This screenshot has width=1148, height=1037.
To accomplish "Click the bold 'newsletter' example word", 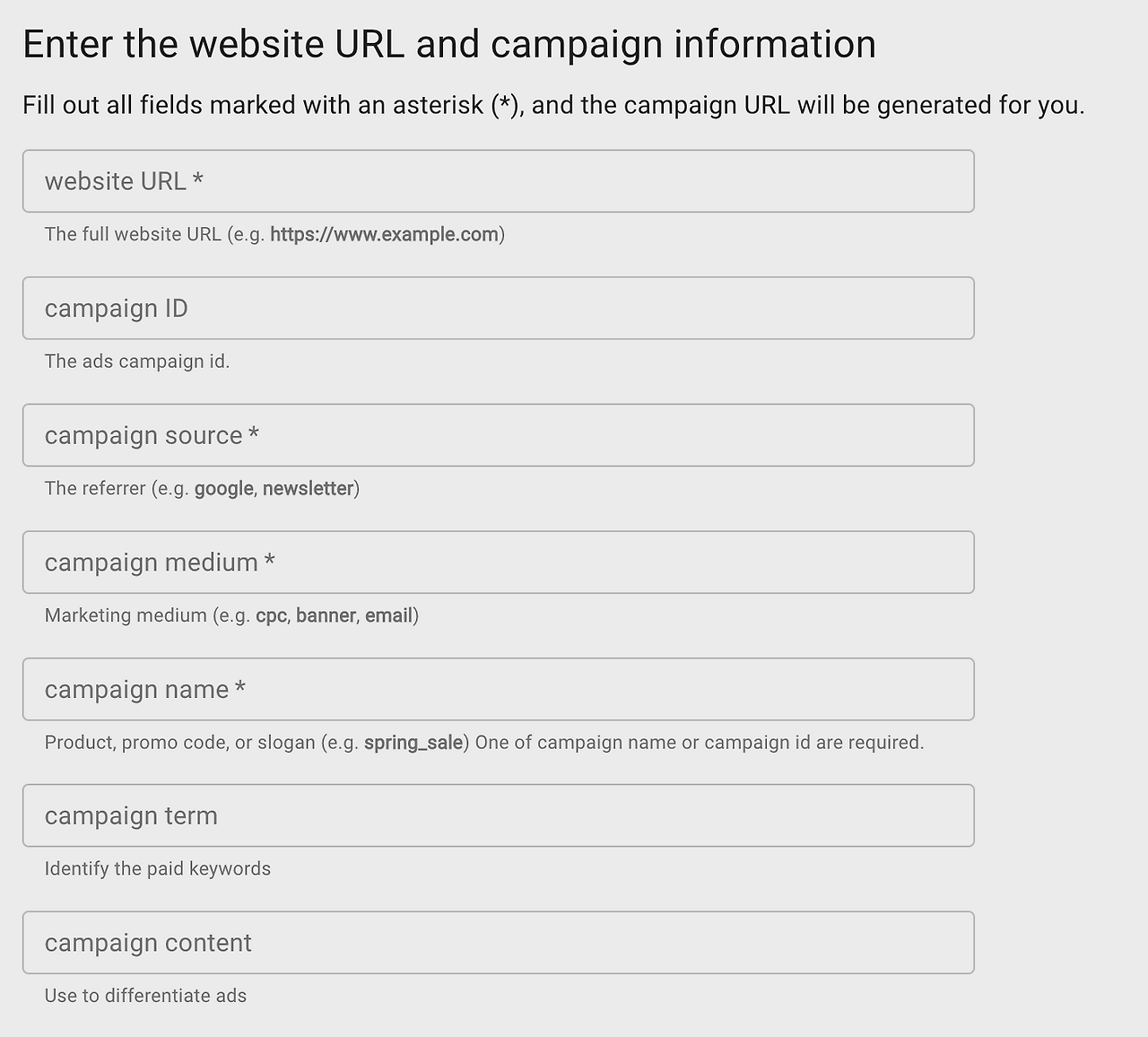I will [x=308, y=489].
